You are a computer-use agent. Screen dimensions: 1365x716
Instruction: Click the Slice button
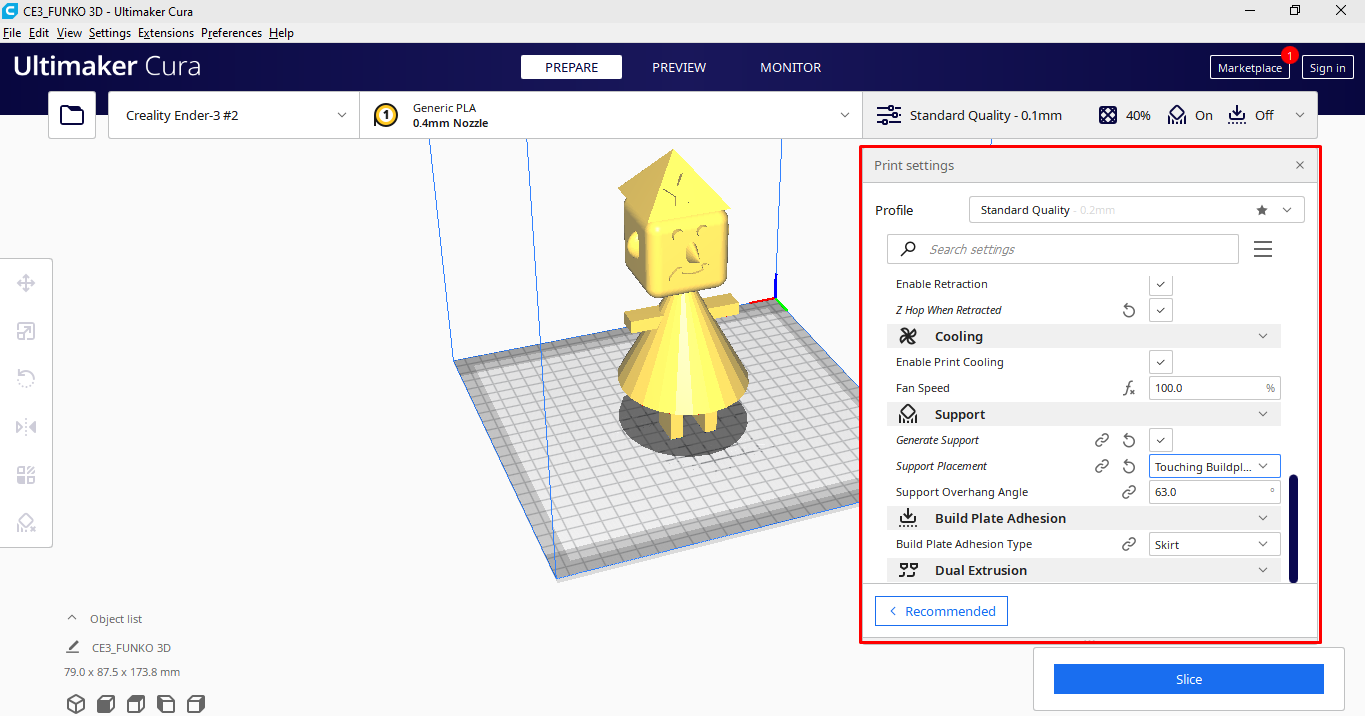tap(1188, 679)
